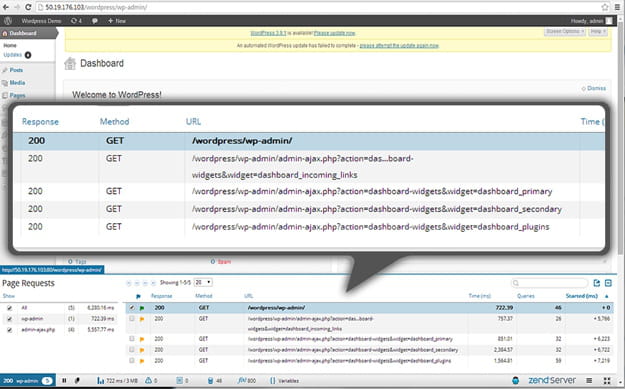The width and height of the screenshot is (625, 389).
Task: Open the Dashboard sidebar menu
Action: 28,33
